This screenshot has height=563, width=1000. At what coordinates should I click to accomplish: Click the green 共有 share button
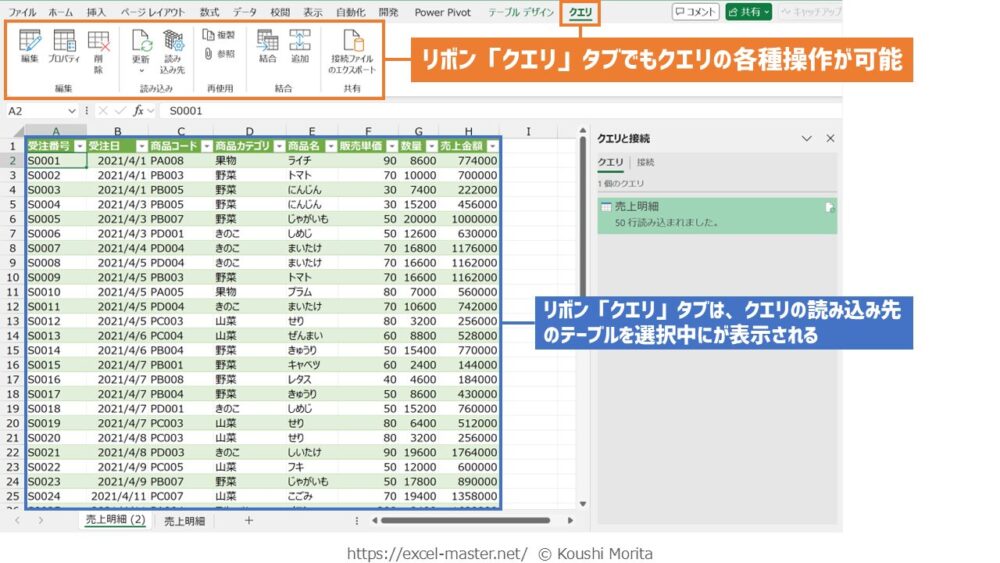tap(748, 12)
